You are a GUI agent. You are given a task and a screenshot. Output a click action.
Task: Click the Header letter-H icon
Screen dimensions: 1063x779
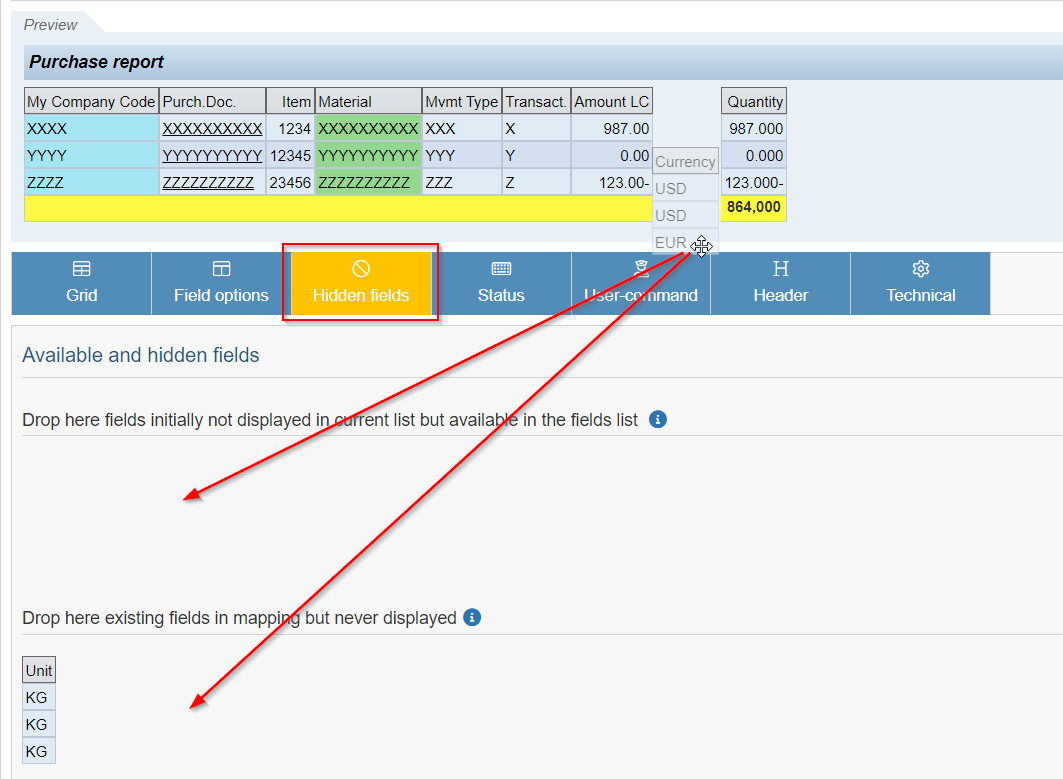[x=780, y=270]
